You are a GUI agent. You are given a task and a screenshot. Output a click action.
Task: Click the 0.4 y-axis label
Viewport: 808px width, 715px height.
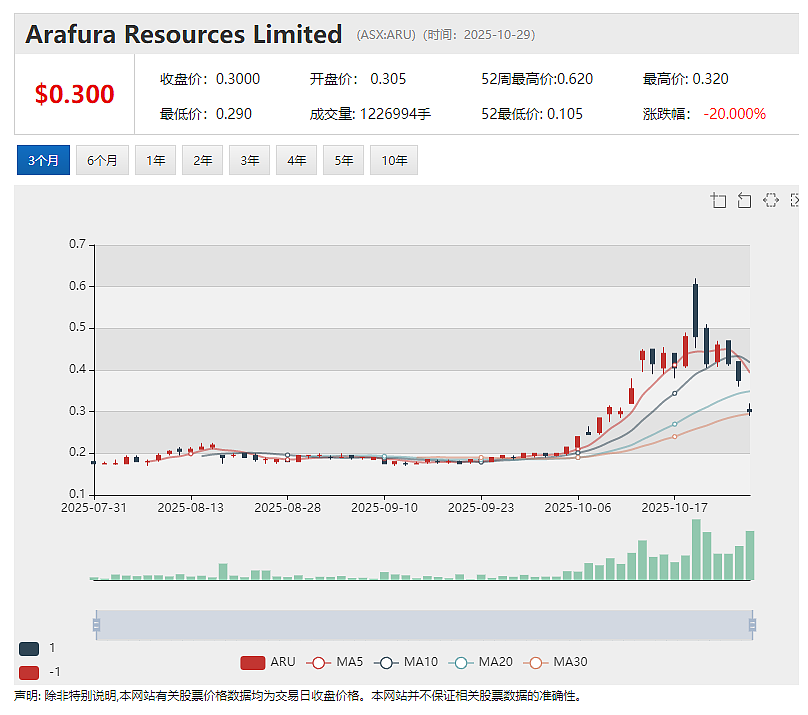tap(77, 369)
